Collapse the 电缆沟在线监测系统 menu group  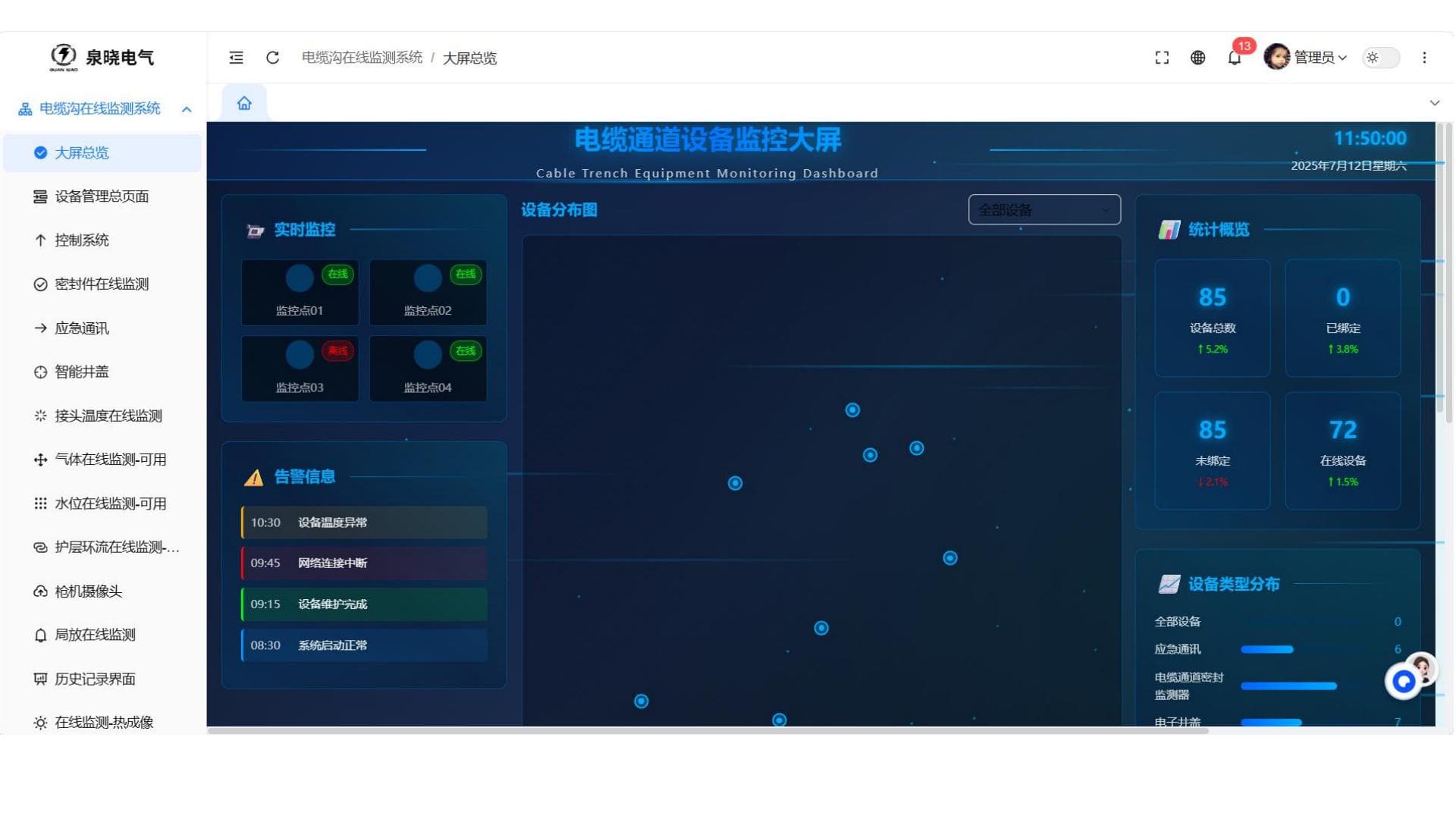(104, 109)
